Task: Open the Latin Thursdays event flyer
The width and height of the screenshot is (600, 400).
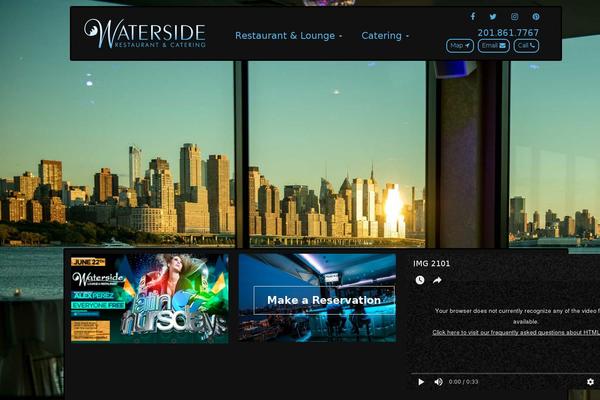Action: 150,299
